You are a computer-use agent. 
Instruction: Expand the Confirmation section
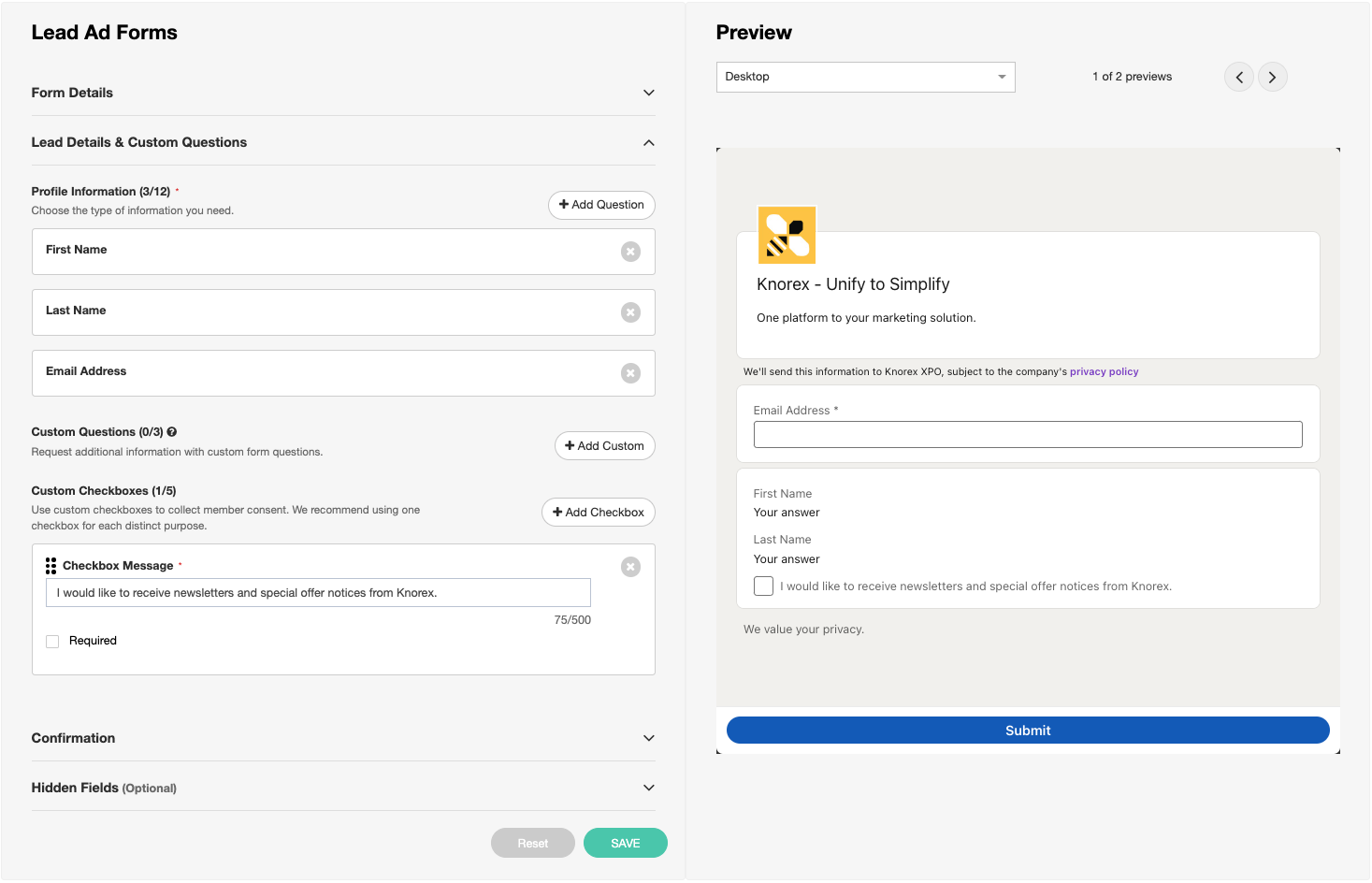pyautogui.click(x=648, y=738)
